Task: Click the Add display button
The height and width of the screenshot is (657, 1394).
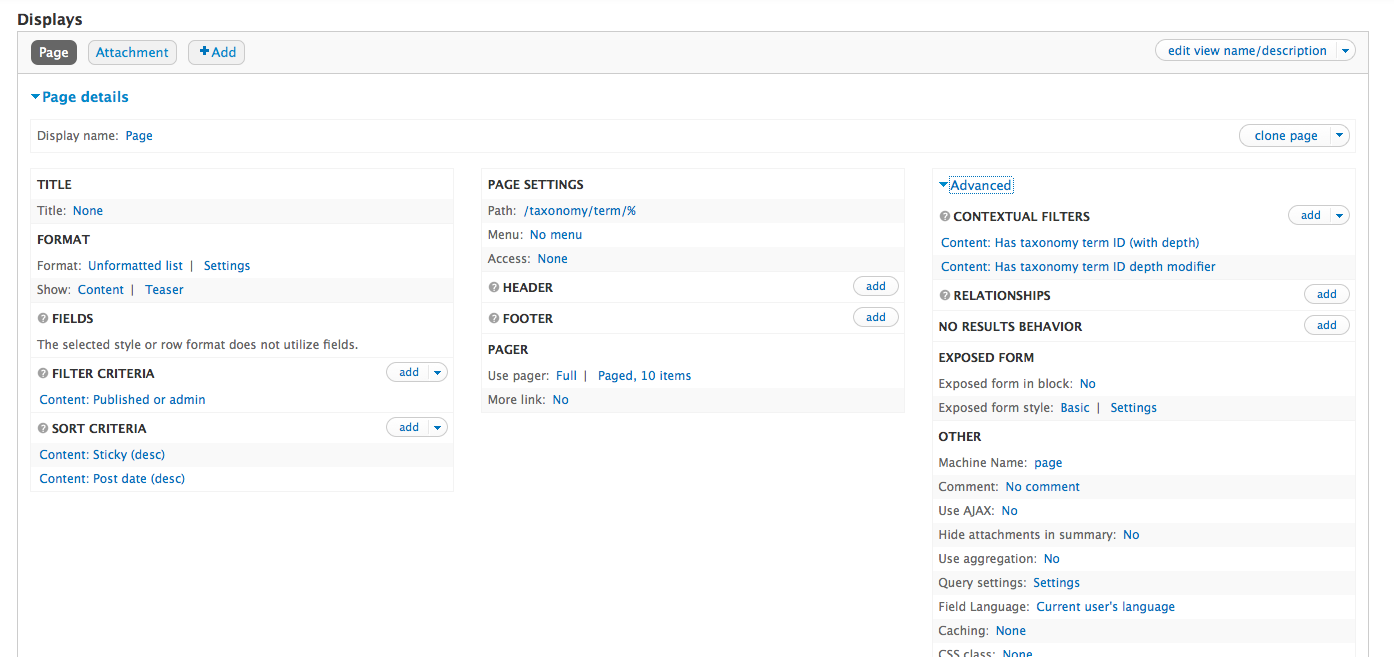Action: (x=217, y=53)
